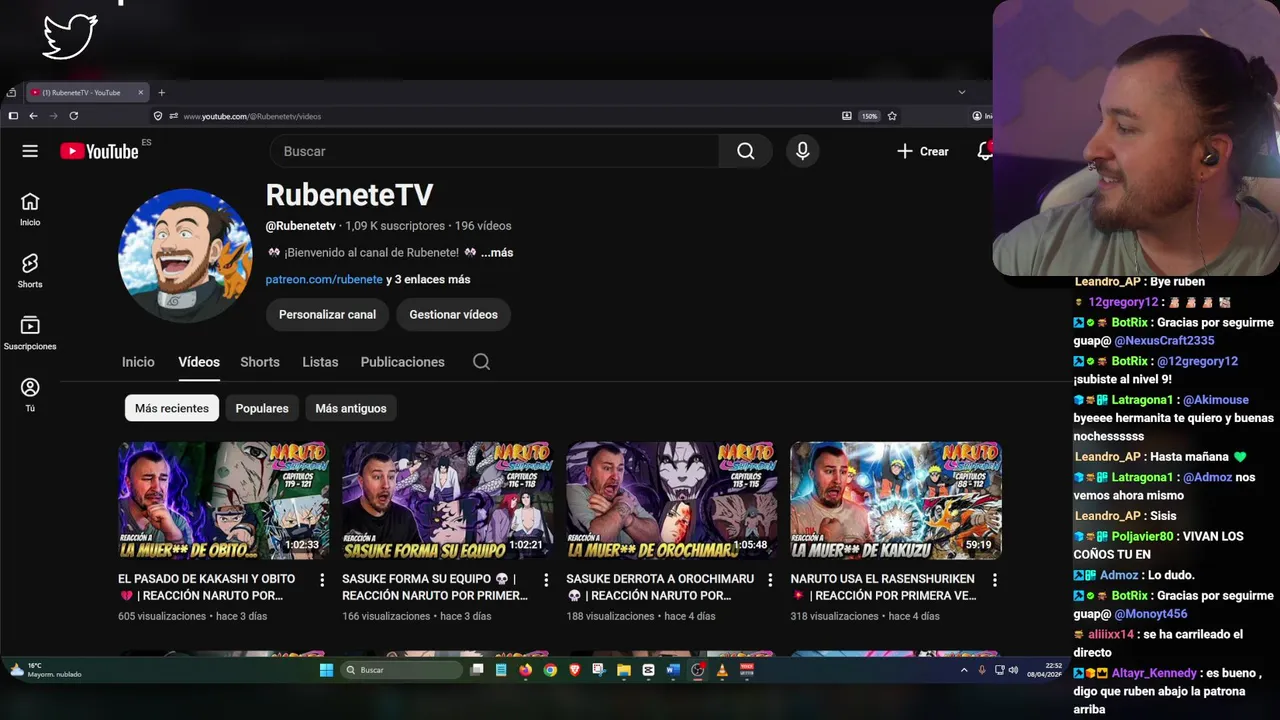Open the LA MUER** DE OBITO thumbnail
1280x720 pixels.
(223, 500)
